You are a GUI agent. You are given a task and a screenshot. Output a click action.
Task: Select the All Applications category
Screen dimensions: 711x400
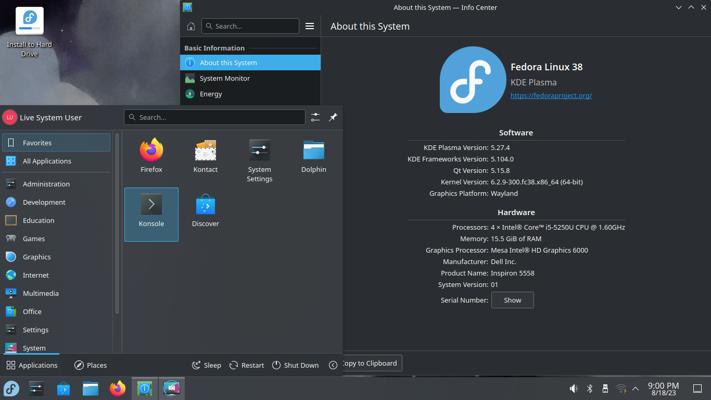[47, 160]
